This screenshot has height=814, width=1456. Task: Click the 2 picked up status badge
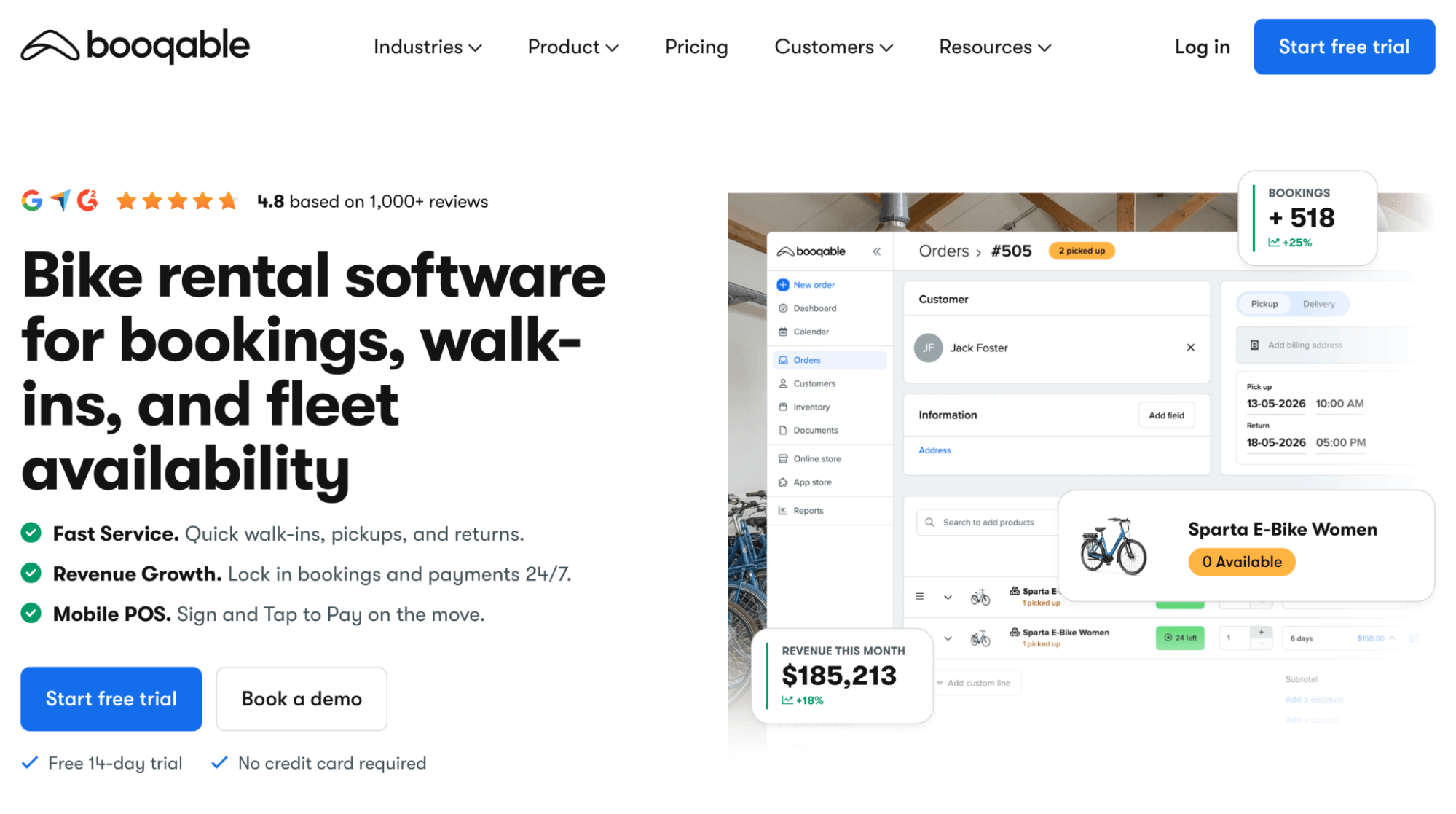pyautogui.click(x=1082, y=251)
